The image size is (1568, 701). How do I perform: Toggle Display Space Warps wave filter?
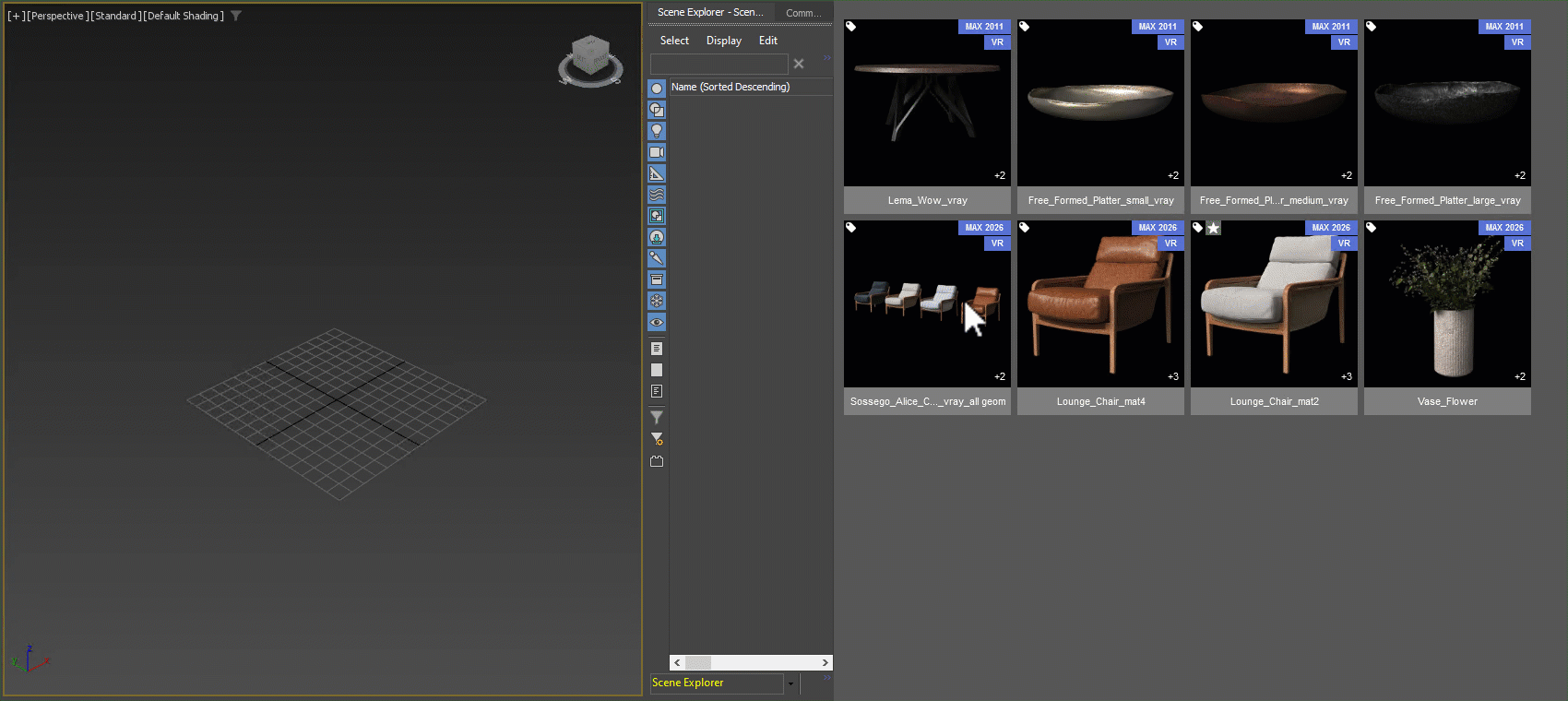pos(657,195)
